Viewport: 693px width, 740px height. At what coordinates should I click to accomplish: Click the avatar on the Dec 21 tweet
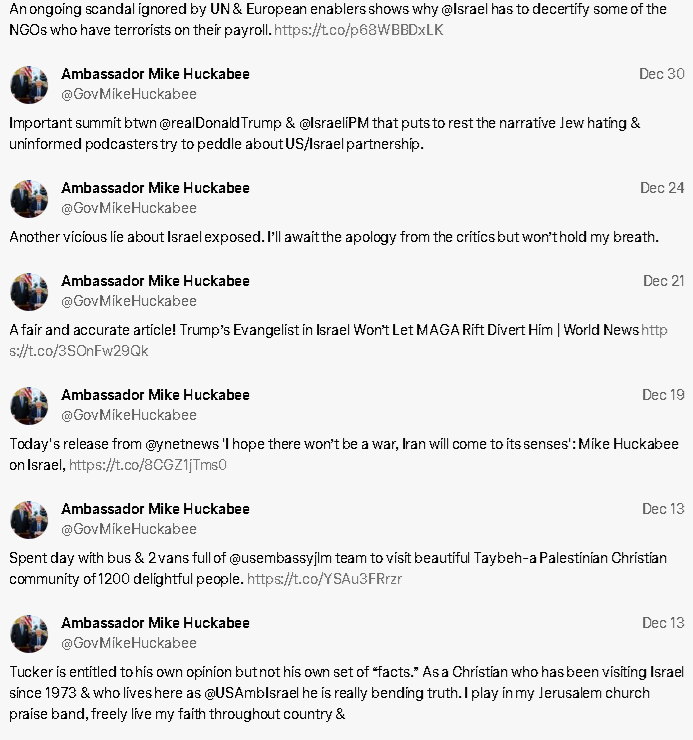[29, 292]
